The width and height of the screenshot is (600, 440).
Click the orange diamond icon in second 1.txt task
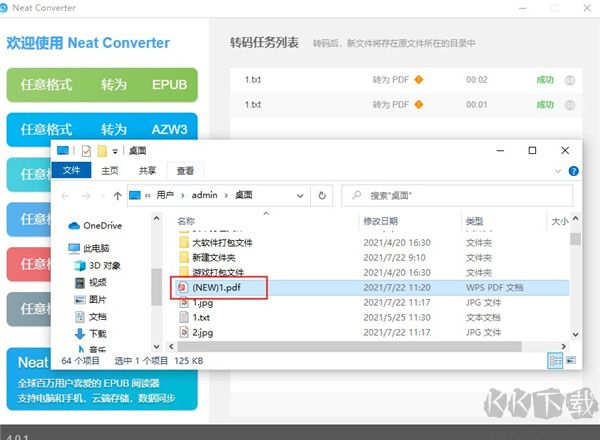pyautogui.click(x=419, y=104)
